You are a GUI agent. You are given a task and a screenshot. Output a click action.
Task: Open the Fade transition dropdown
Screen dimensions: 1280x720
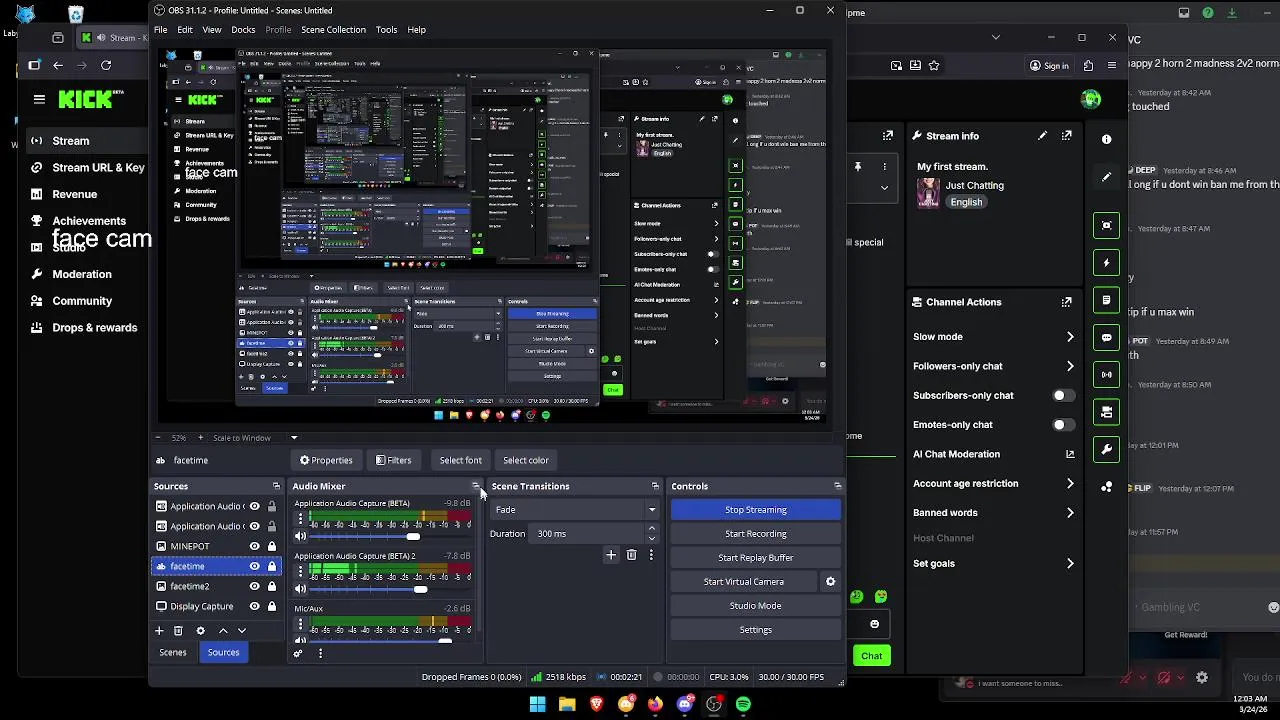pos(574,510)
